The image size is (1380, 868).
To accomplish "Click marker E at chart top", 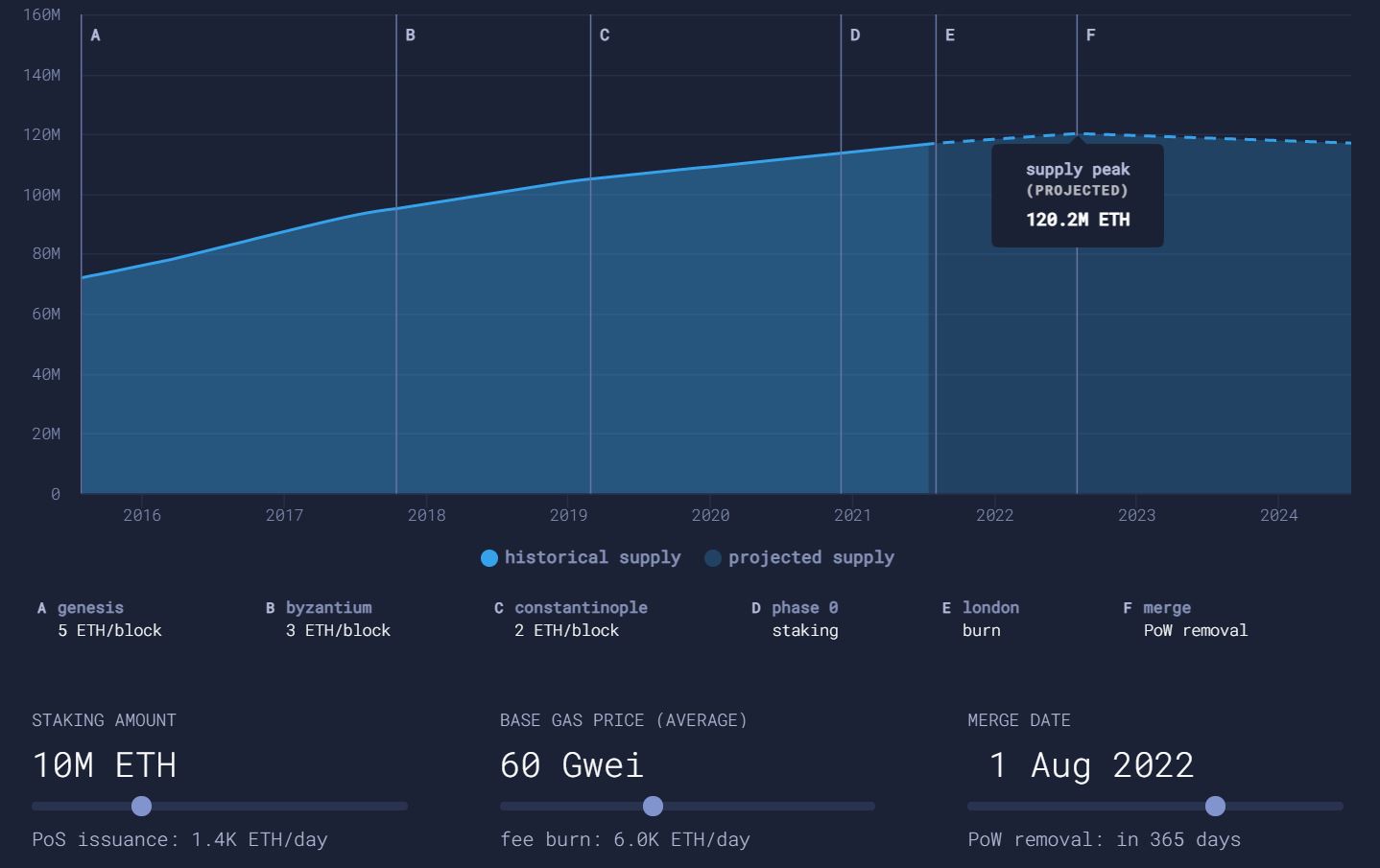I will tap(950, 35).
